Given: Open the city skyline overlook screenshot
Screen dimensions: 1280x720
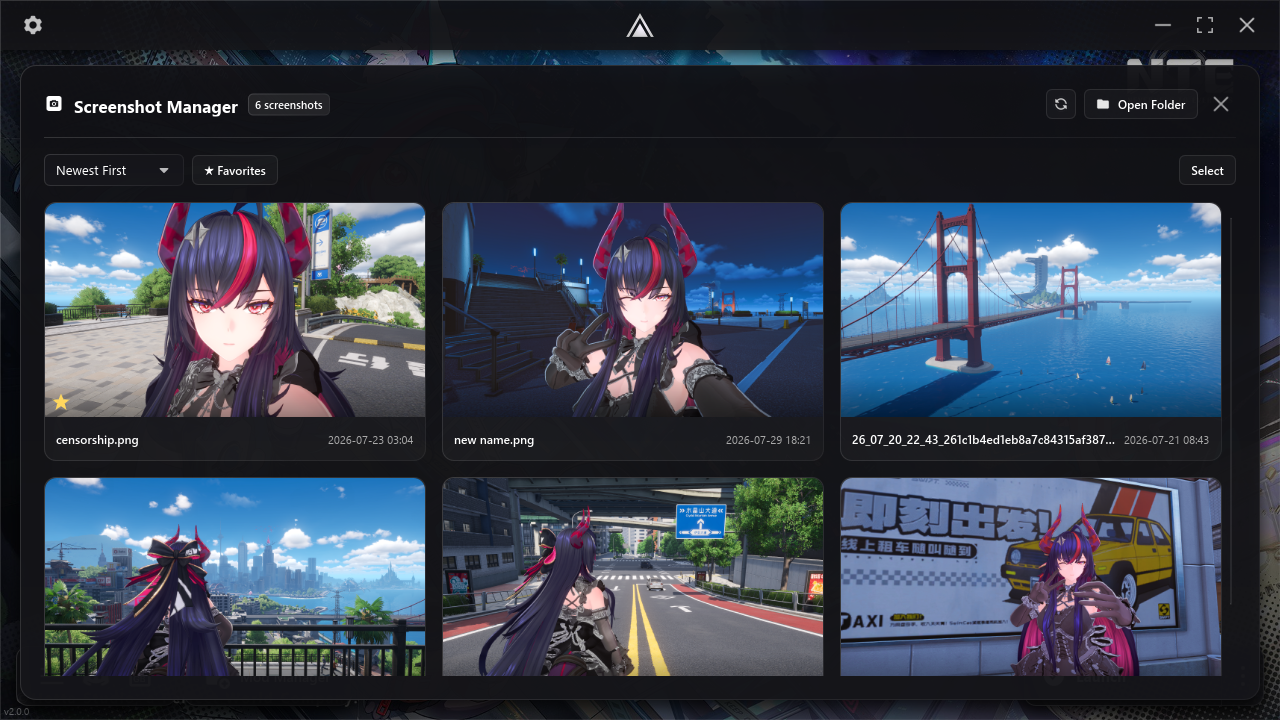Looking at the screenshot, I should (x=235, y=576).
